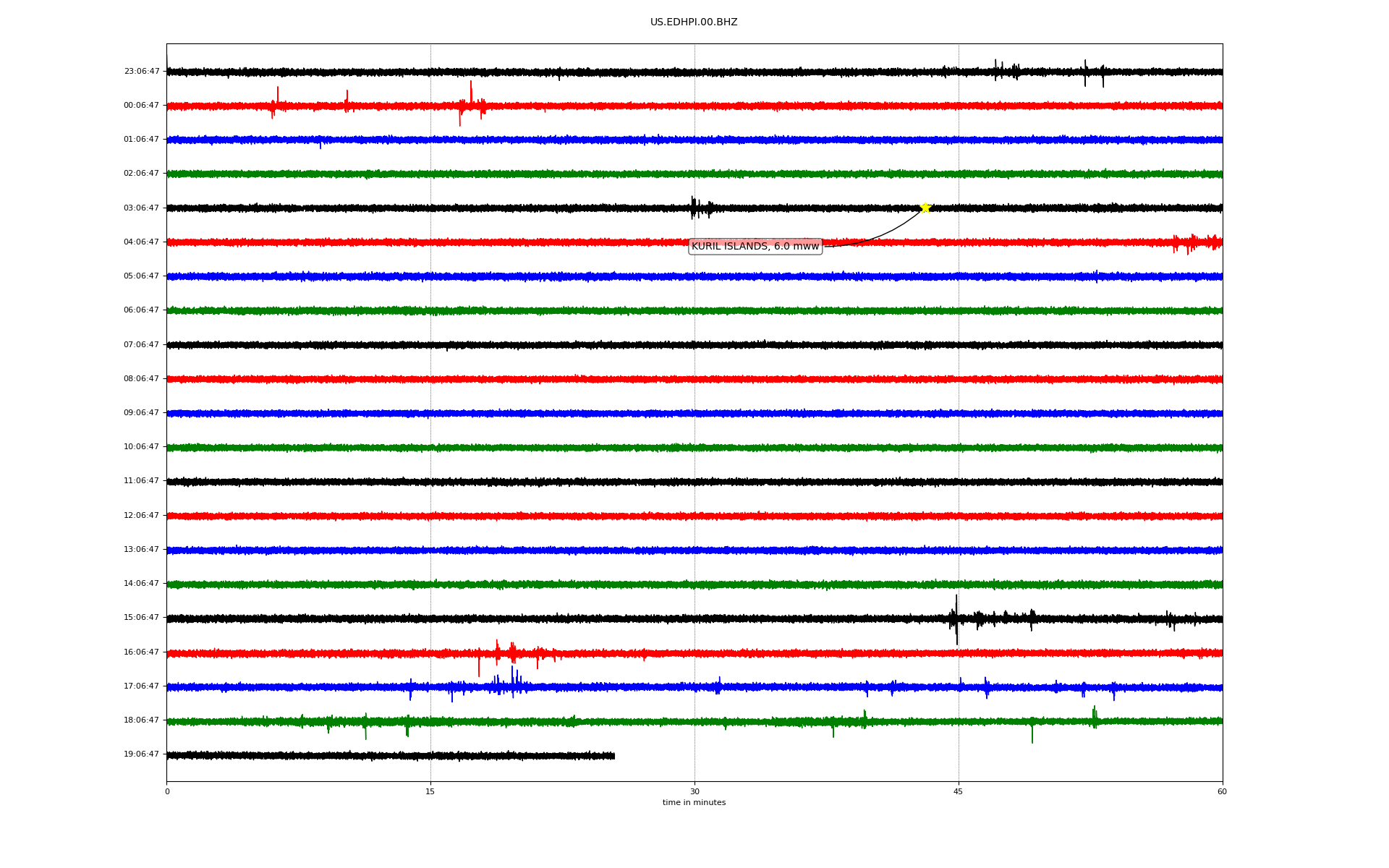
Task: Select the 00:06:47 time label
Action: click(142, 106)
